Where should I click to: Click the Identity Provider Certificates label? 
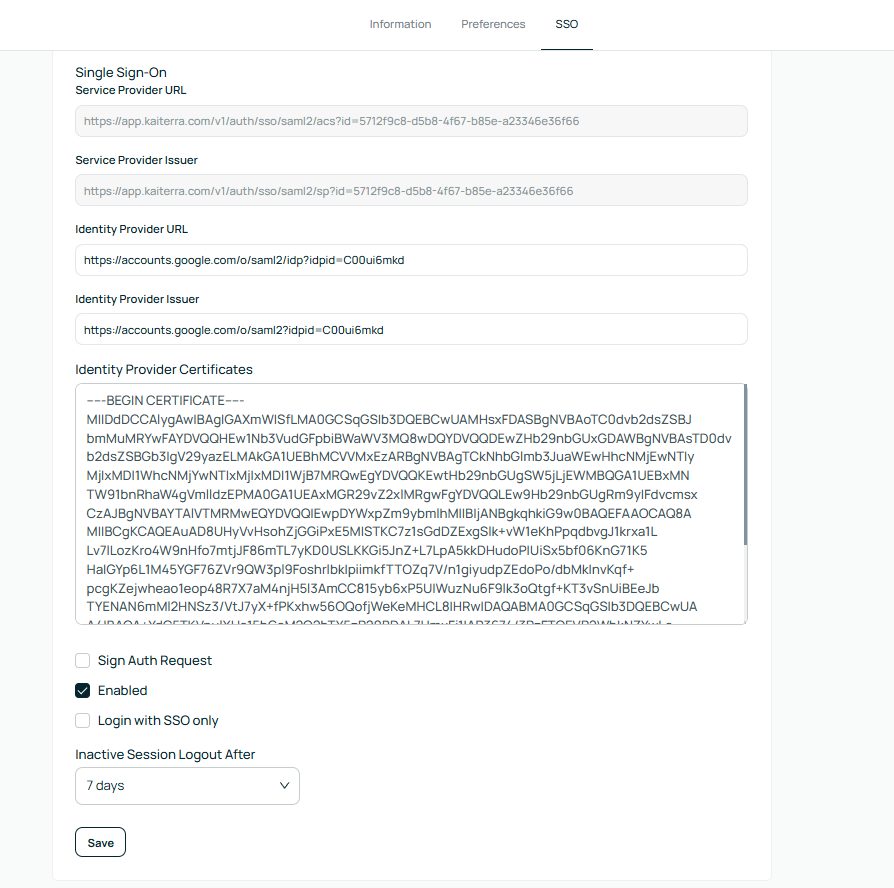click(164, 370)
